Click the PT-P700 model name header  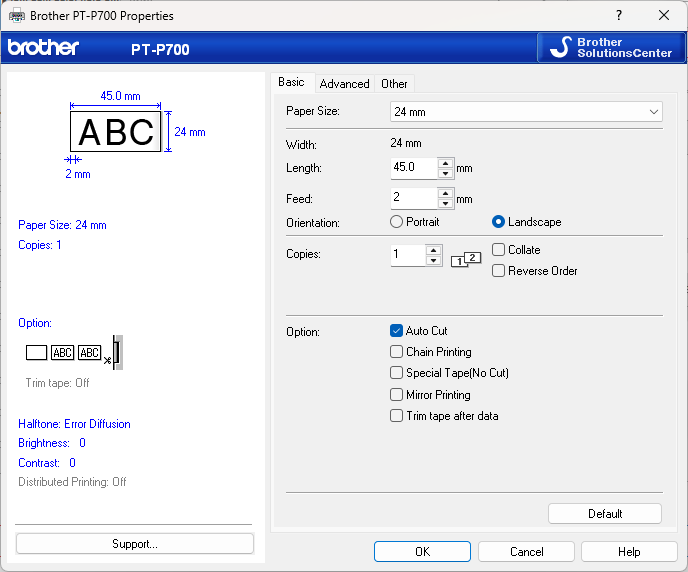click(x=160, y=50)
